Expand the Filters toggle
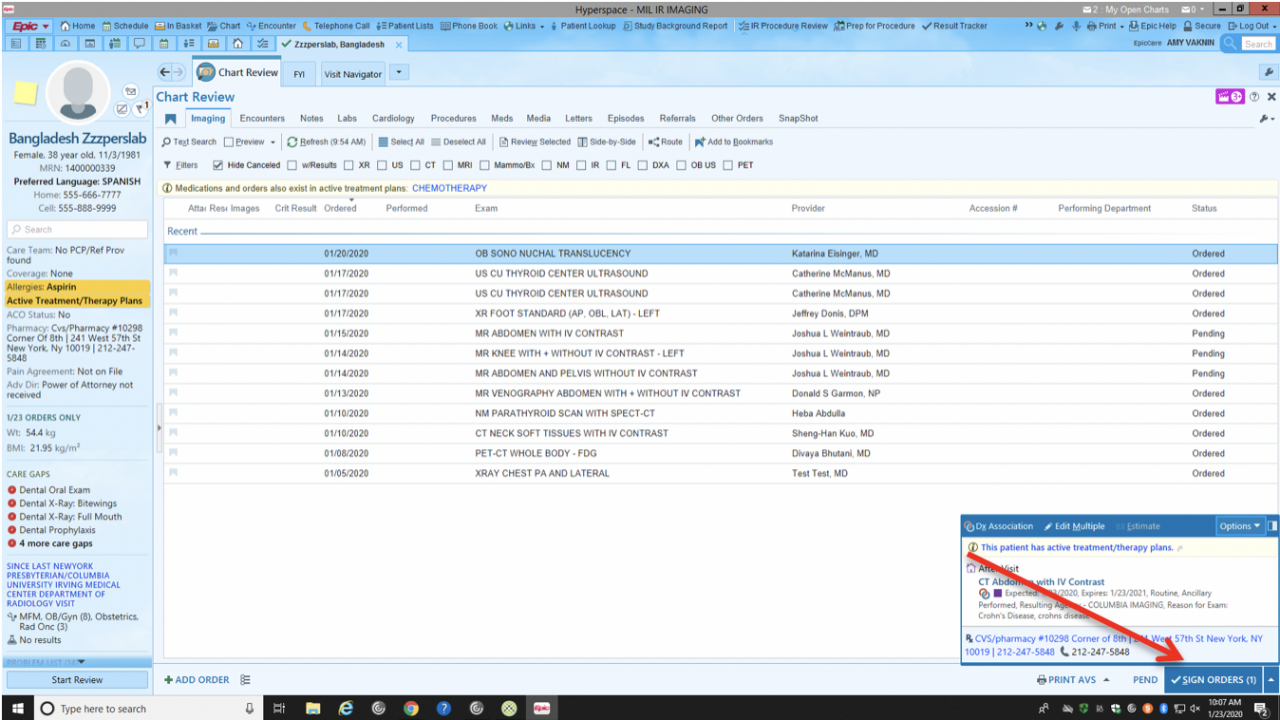The height and width of the screenshot is (720, 1280). click(x=180, y=165)
